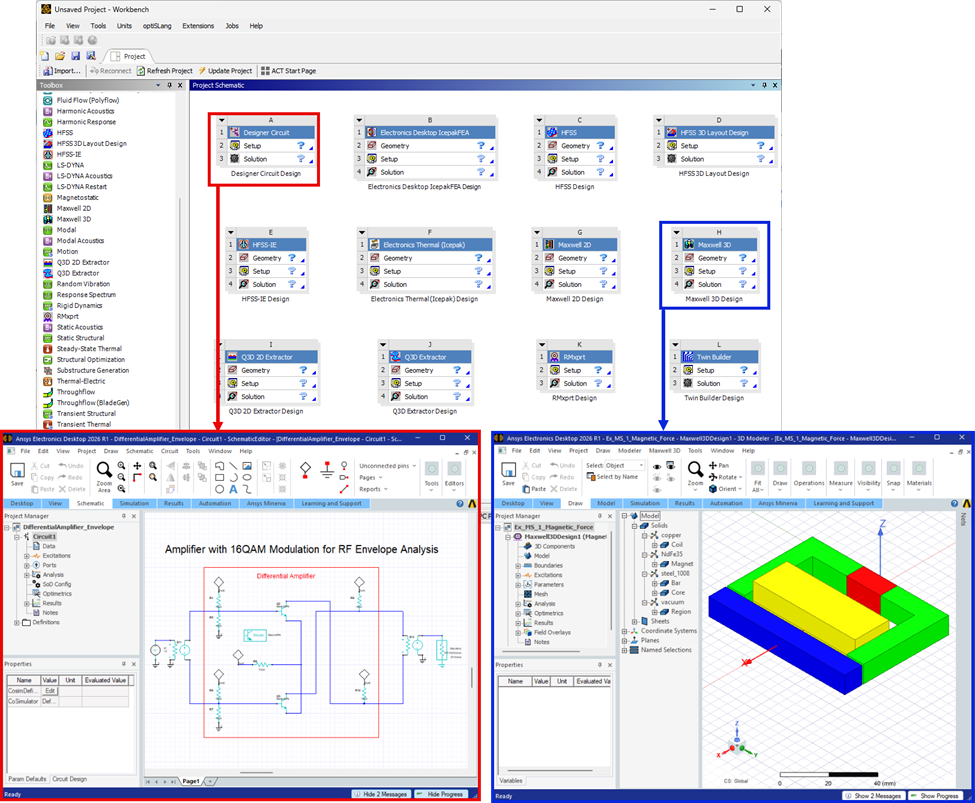
Task: Select Q3D Extractor in the Workbench Toolbox
Action: [78, 273]
